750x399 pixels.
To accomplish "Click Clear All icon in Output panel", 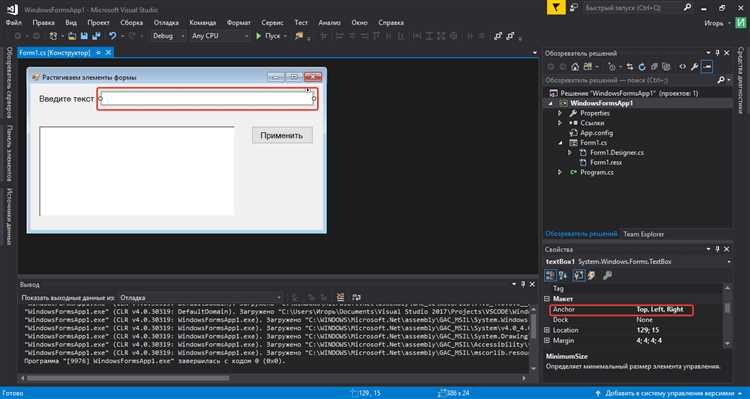I will (x=340, y=298).
